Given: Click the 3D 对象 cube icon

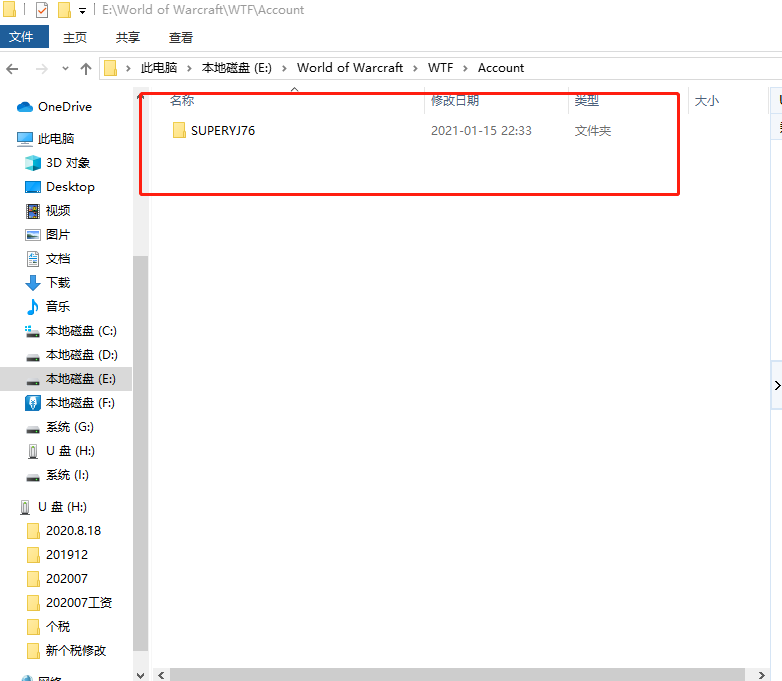Looking at the screenshot, I should click(33, 163).
